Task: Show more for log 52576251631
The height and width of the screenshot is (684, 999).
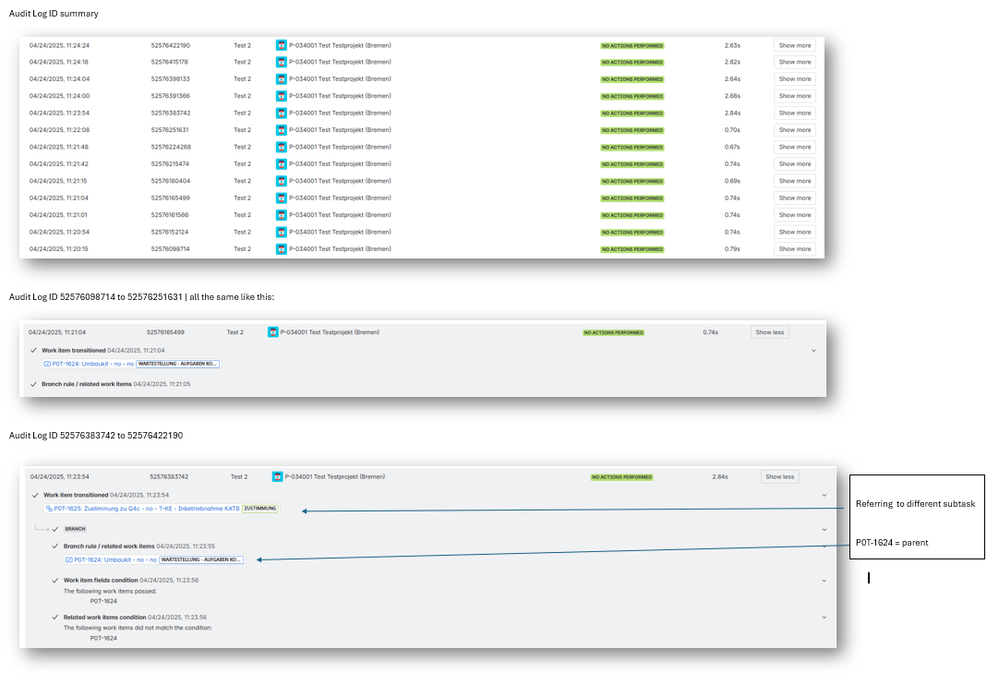Action: 794,130
